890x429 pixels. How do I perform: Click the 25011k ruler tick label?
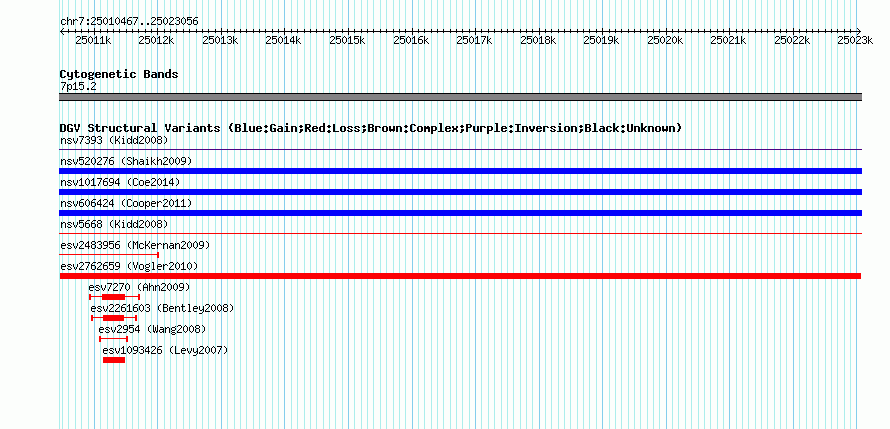click(93, 41)
